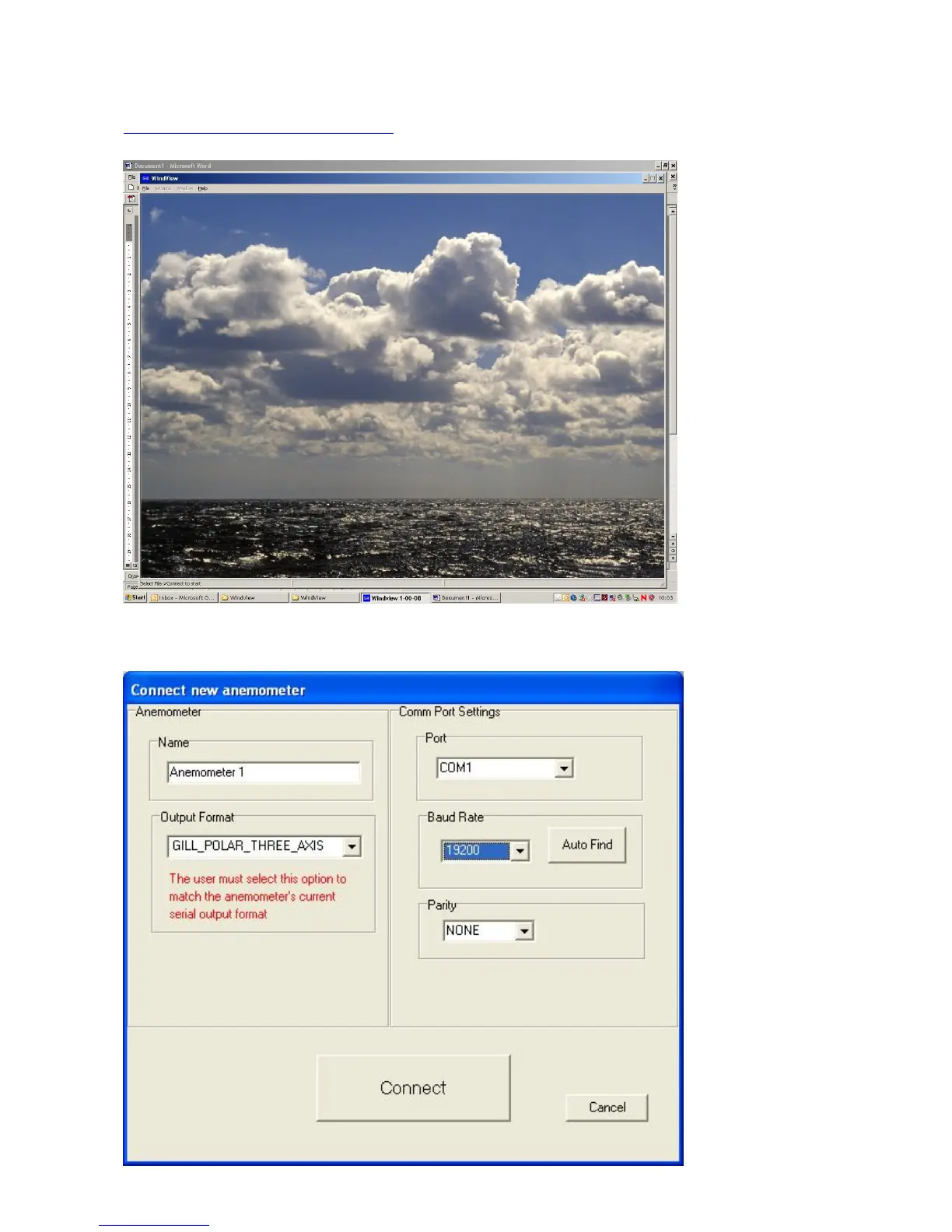Click 'Select File->Connect to start' status text
Viewport: 952px width, 1232px height.
tap(170, 583)
